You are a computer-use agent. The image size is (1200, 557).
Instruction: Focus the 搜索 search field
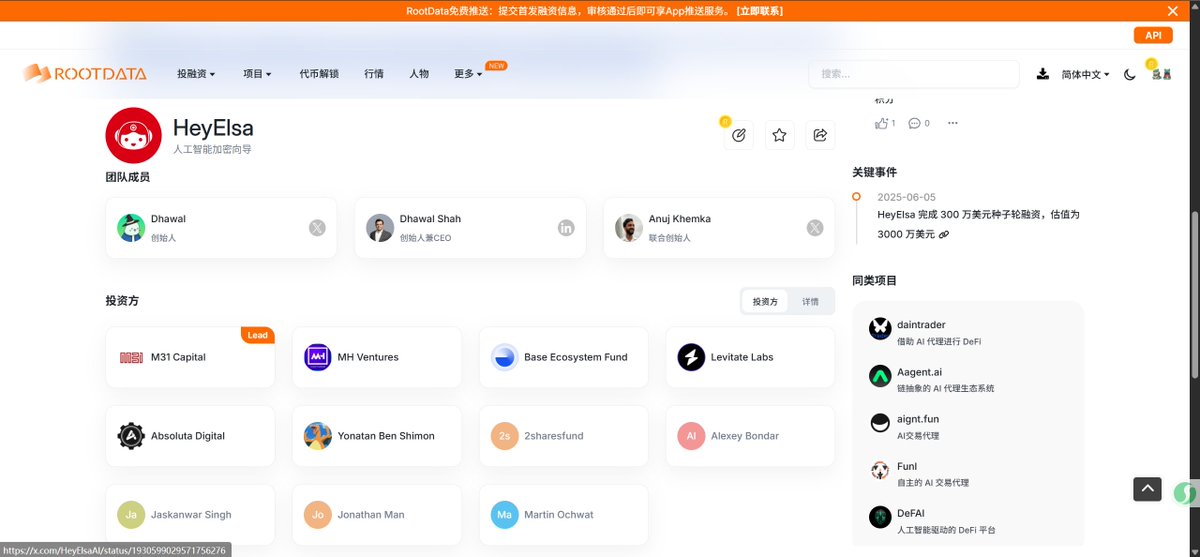(914, 74)
